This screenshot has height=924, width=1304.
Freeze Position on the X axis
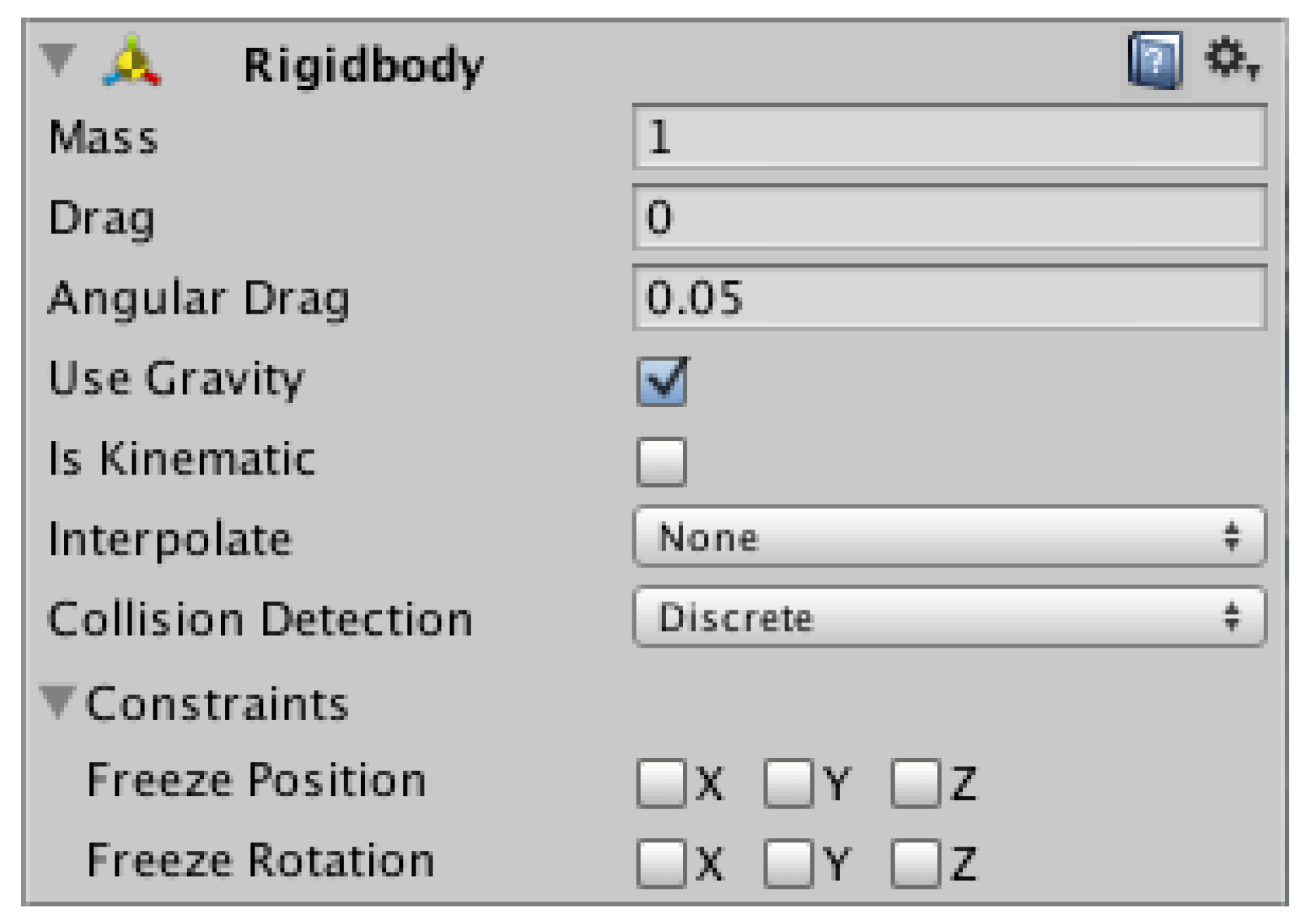[x=661, y=782]
